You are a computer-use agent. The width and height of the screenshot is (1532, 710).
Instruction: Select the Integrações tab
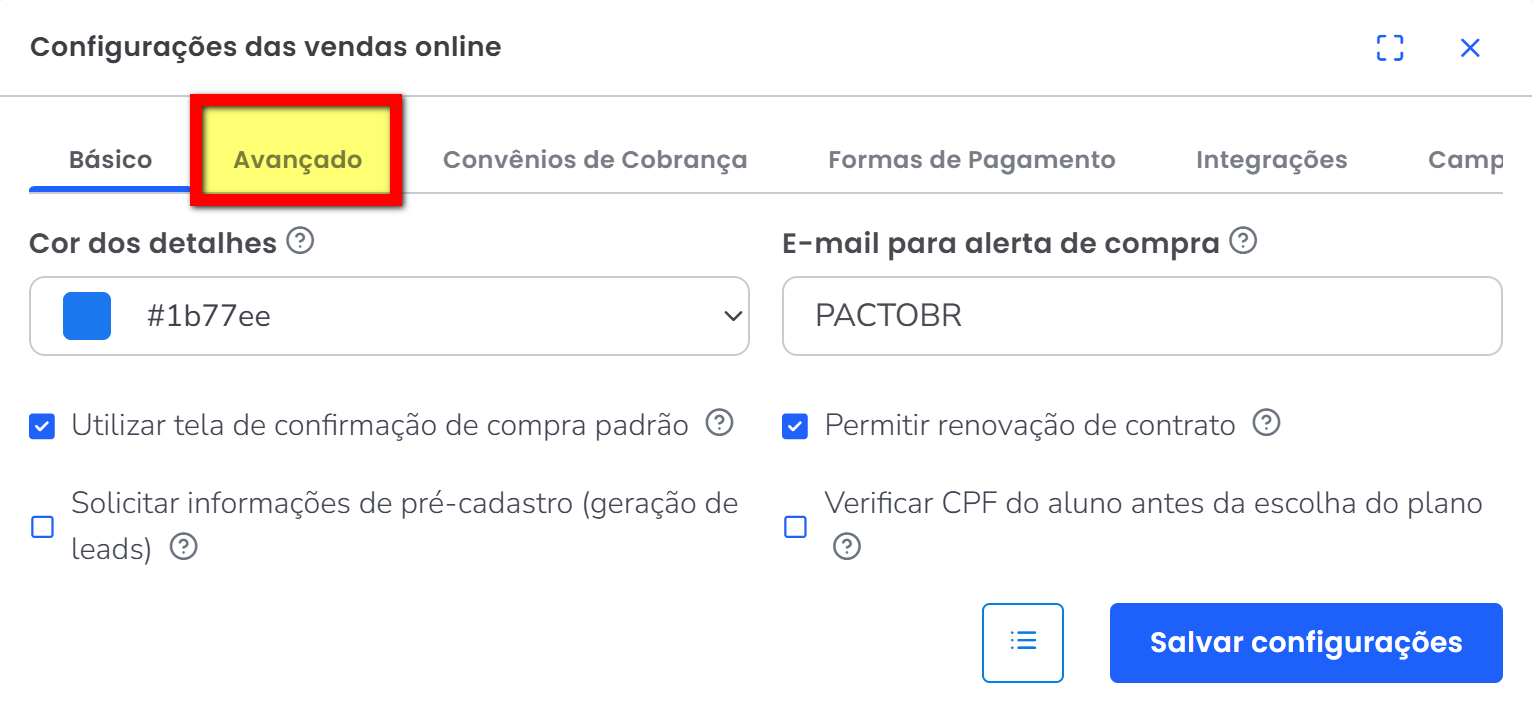[x=1271, y=160]
